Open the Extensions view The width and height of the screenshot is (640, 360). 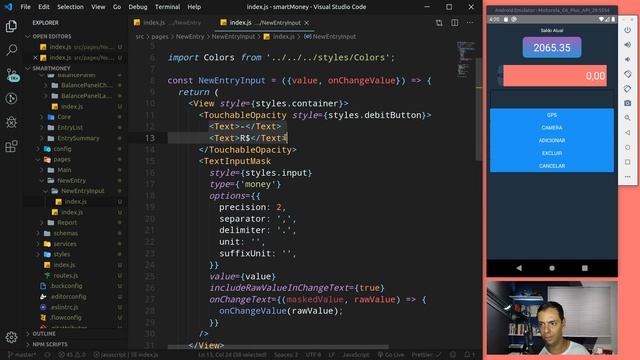(11, 146)
